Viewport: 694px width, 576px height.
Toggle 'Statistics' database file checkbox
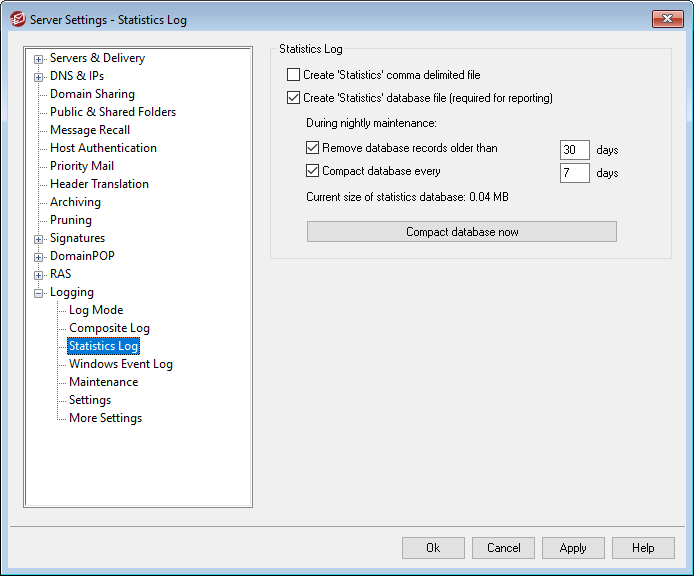(x=293, y=98)
